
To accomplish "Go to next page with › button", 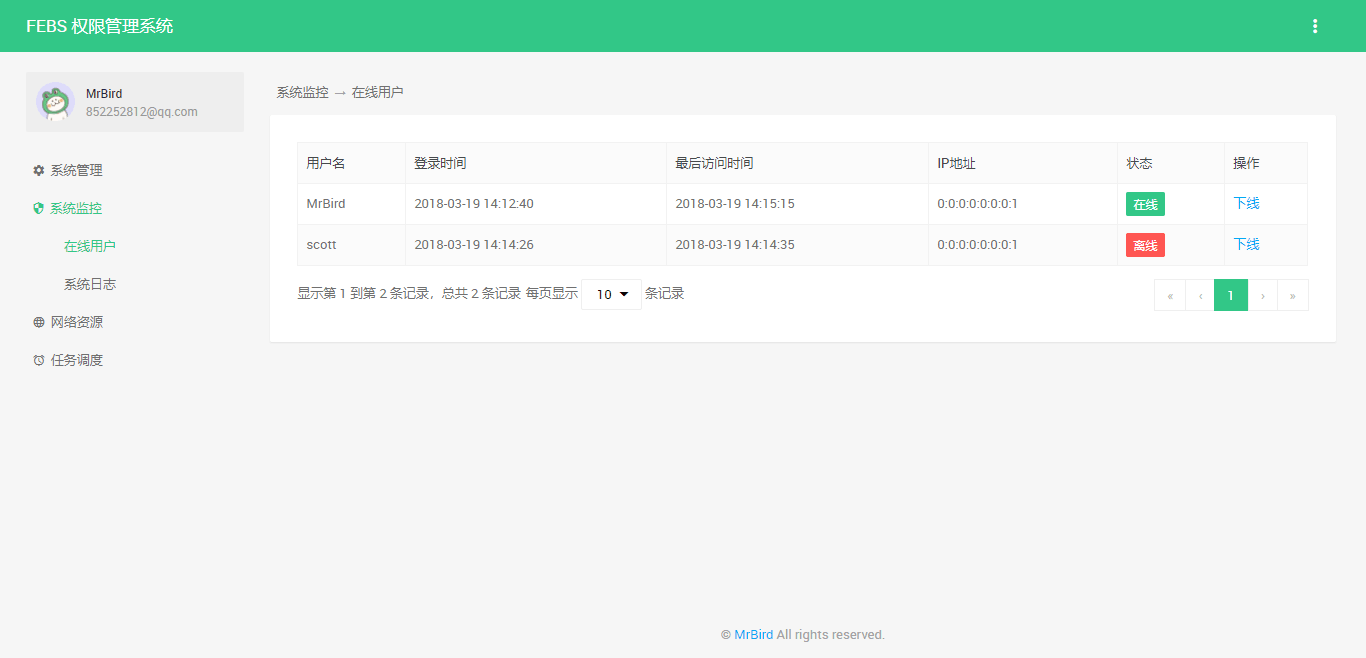I will point(1263,295).
